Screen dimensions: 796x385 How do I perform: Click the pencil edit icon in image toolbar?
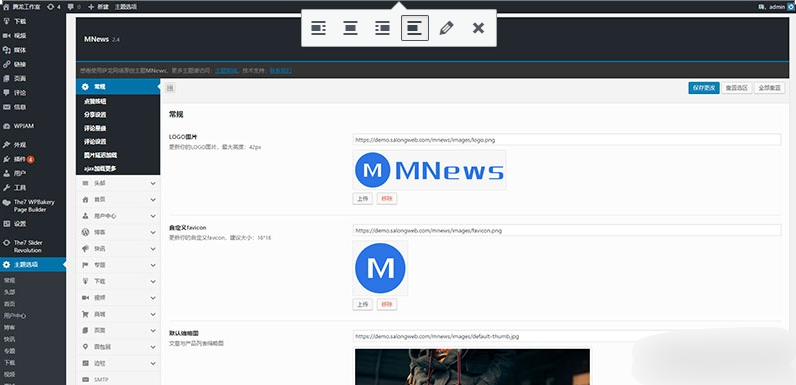tap(446, 28)
